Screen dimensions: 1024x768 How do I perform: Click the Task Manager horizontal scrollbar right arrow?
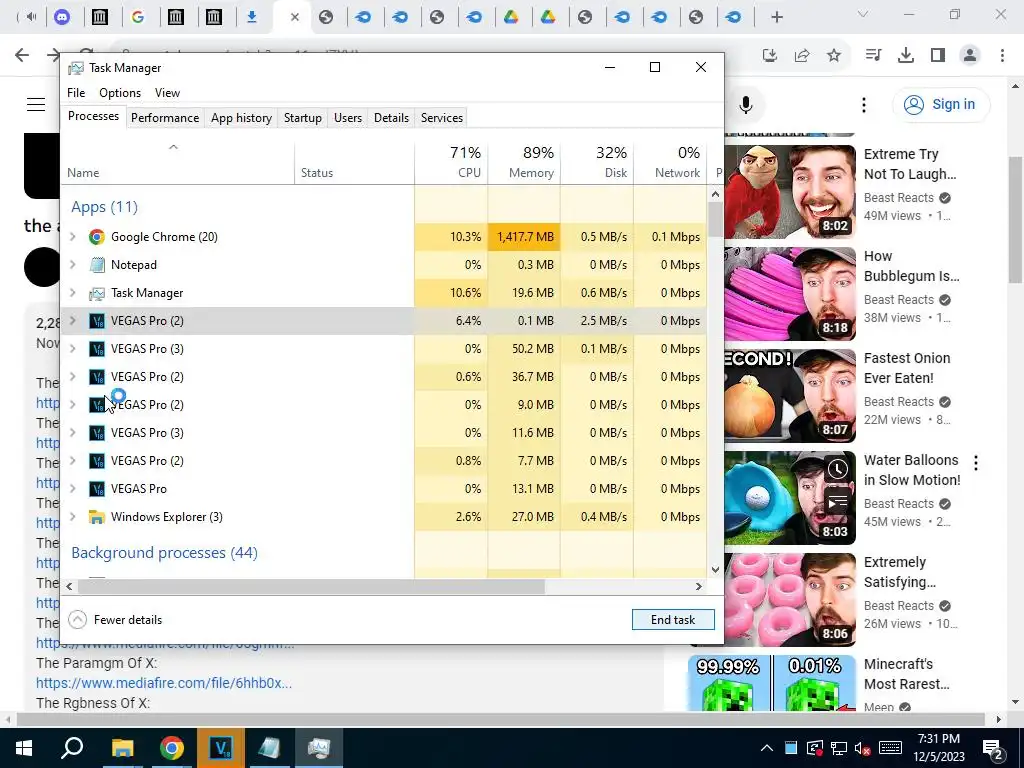pyautogui.click(x=699, y=586)
